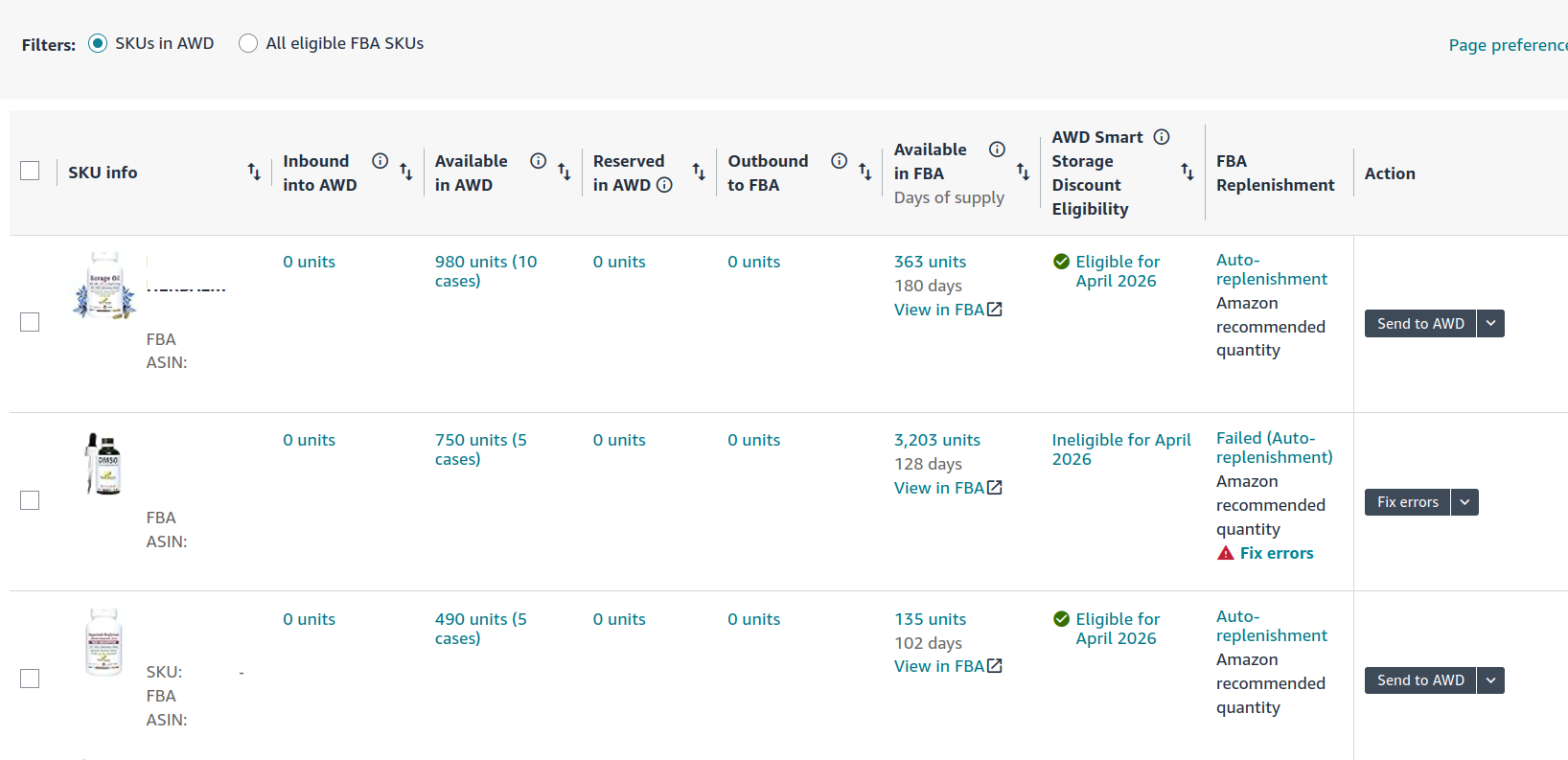Click the info icon next to Inbound into AWD
The height and width of the screenshot is (760, 1568).
point(380,161)
